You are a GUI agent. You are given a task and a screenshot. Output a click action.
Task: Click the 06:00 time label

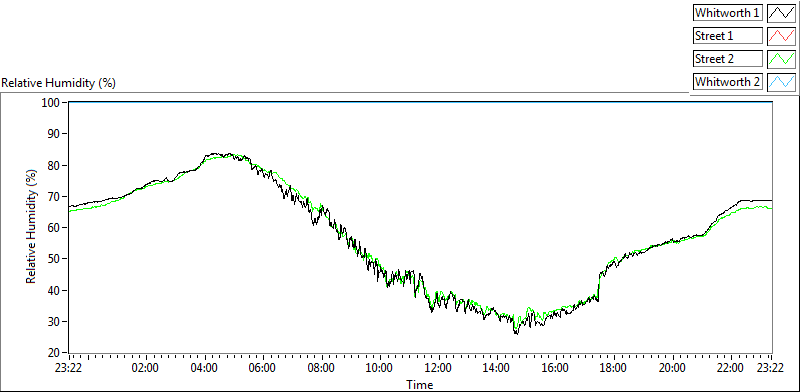click(x=263, y=368)
